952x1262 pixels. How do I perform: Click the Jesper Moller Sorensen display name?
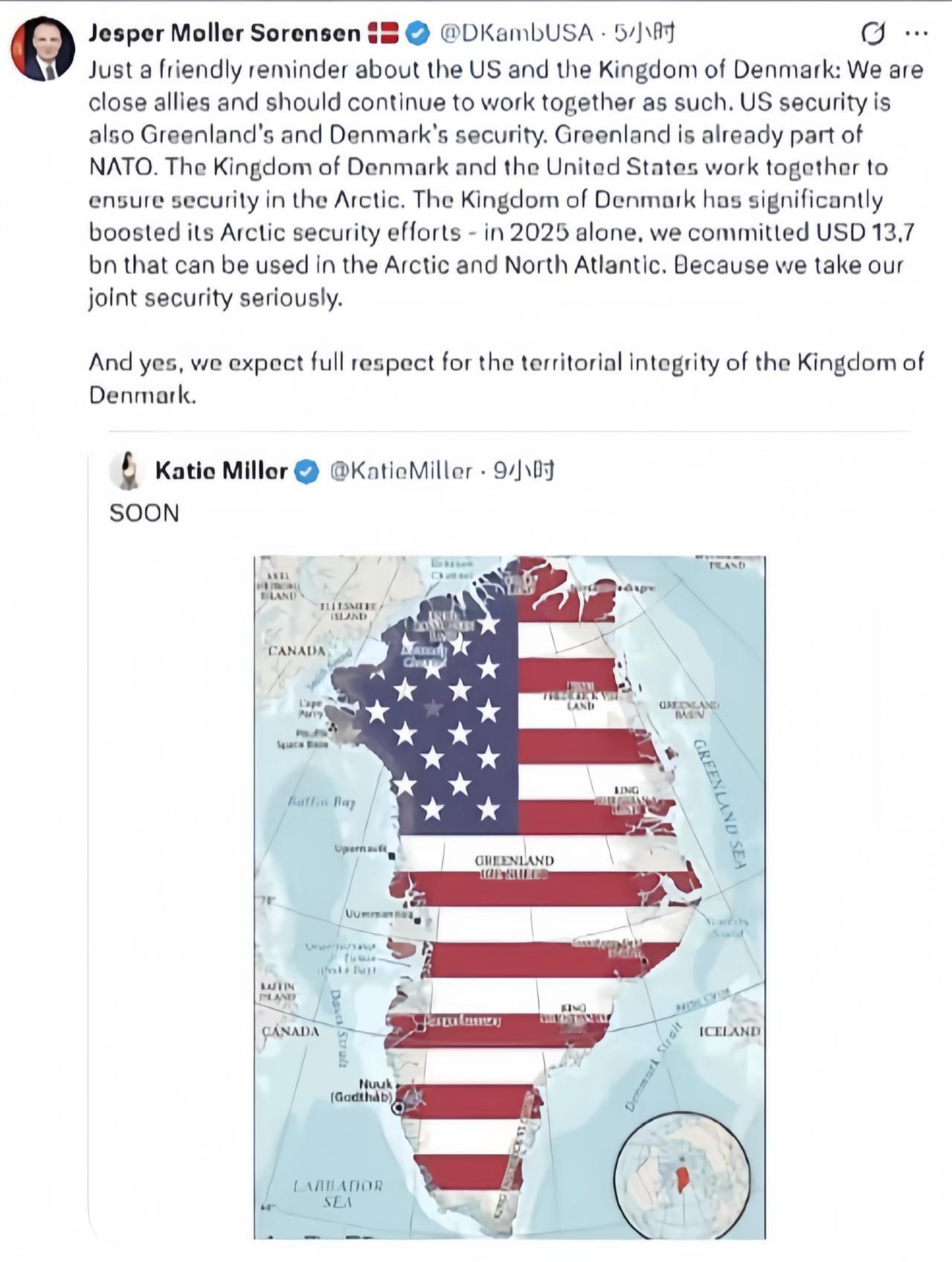point(225,33)
